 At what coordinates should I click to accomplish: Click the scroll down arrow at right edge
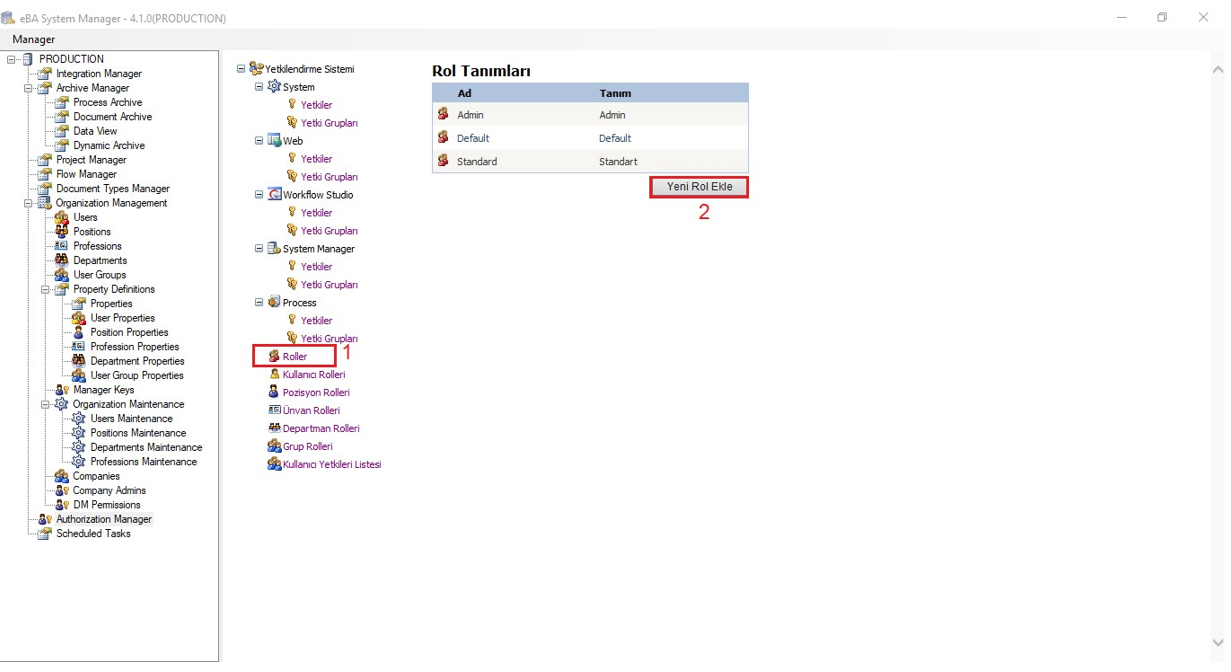point(1217,642)
